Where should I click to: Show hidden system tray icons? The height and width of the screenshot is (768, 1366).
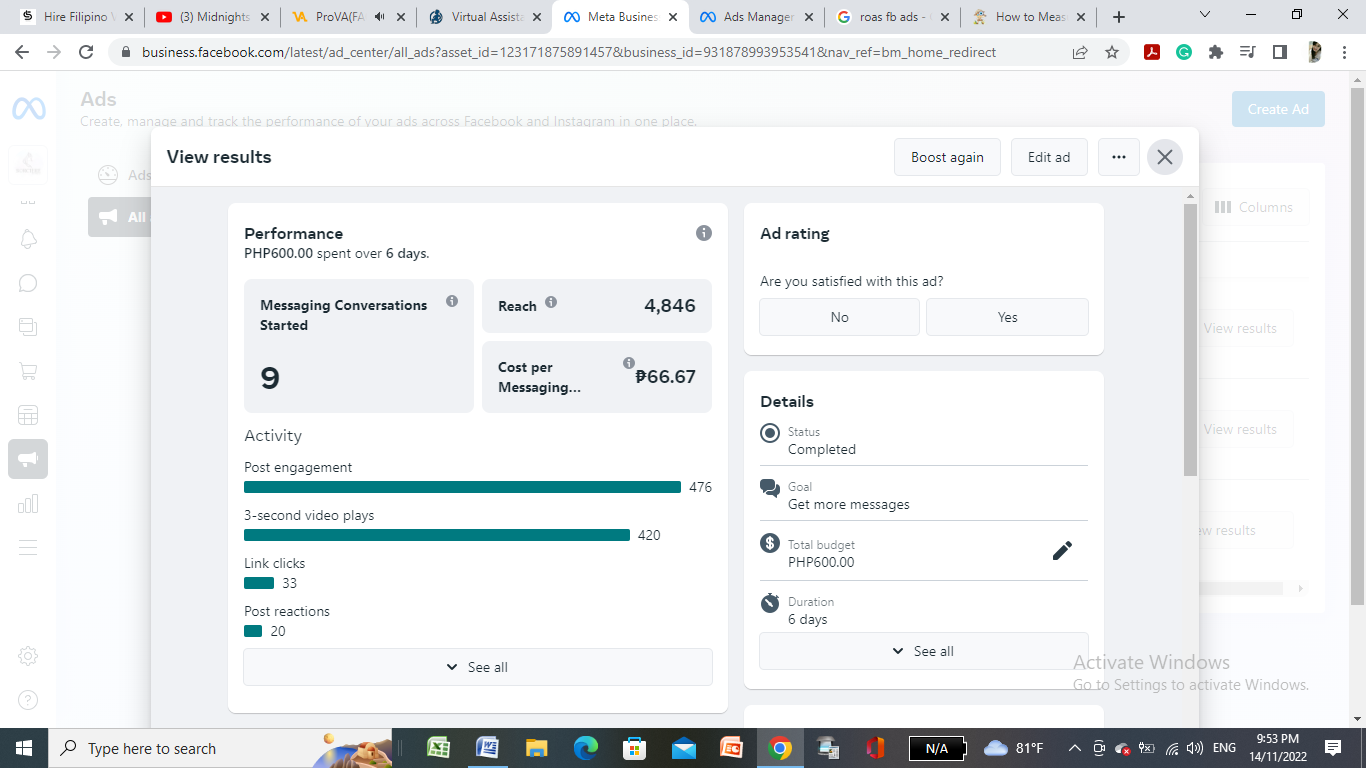pyautogui.click(x=1075, y=748)
